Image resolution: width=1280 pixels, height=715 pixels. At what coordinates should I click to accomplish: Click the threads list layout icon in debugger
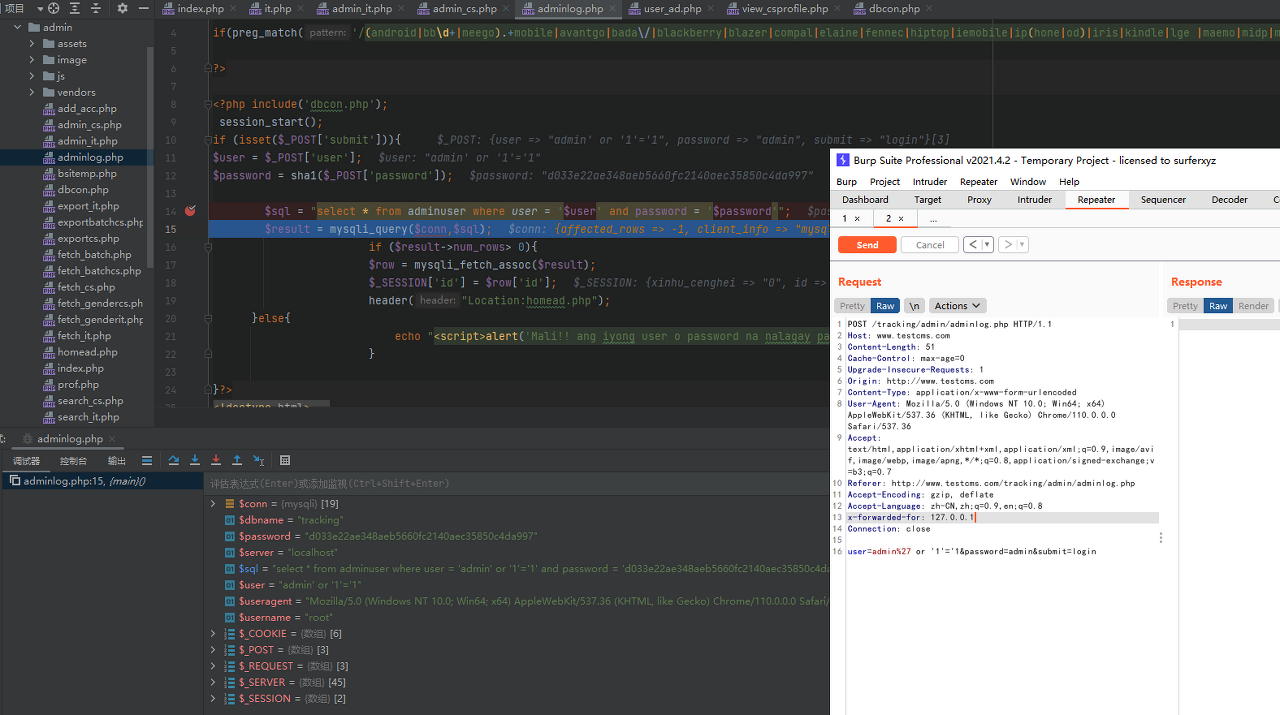click(x=147, y=460)
